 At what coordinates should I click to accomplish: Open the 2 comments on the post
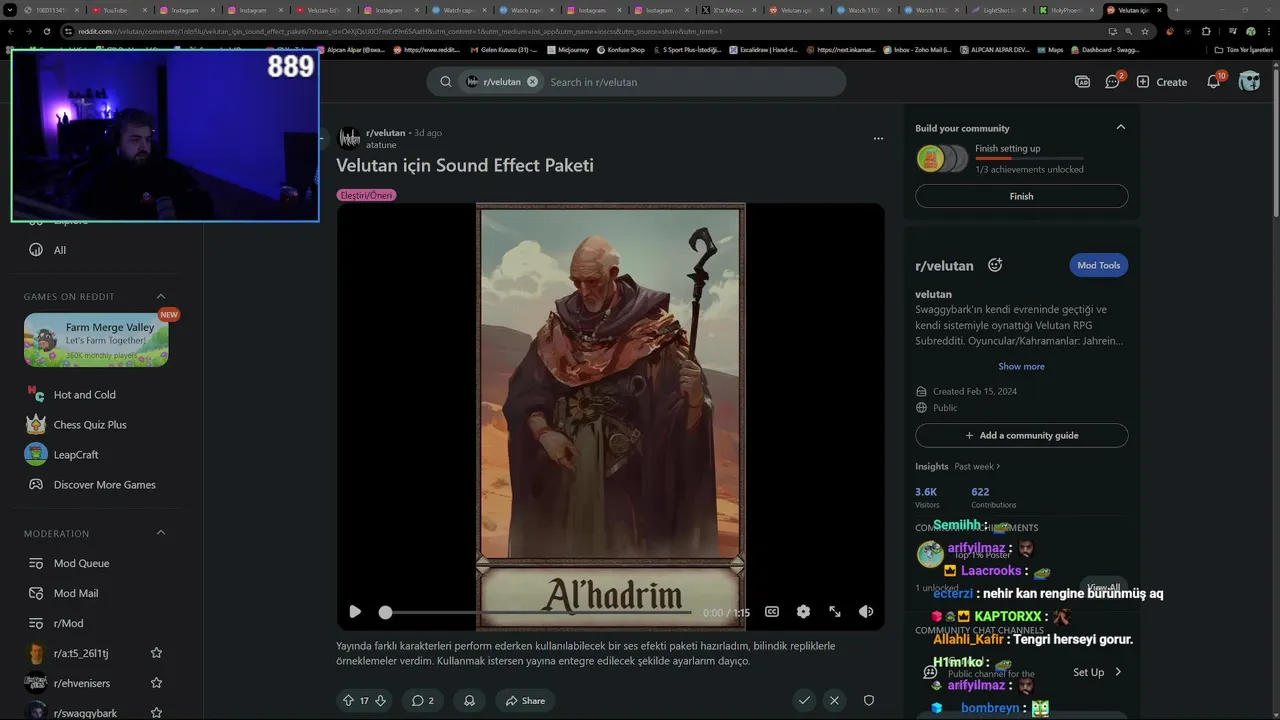click(422, 701)
